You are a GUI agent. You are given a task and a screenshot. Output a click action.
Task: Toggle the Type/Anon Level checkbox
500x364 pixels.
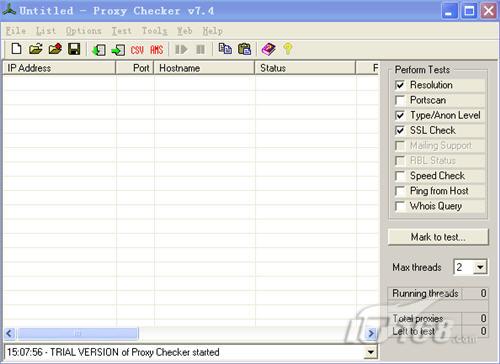400,115
